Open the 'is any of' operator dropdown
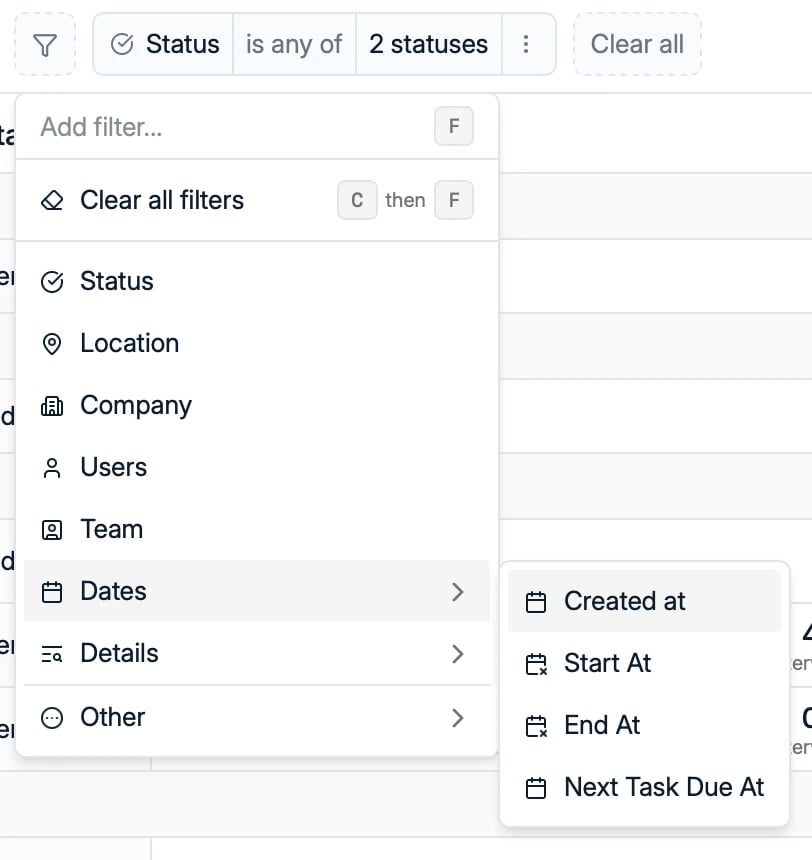The height and width of the screenshot is (860, 812). tap(295, 44)
